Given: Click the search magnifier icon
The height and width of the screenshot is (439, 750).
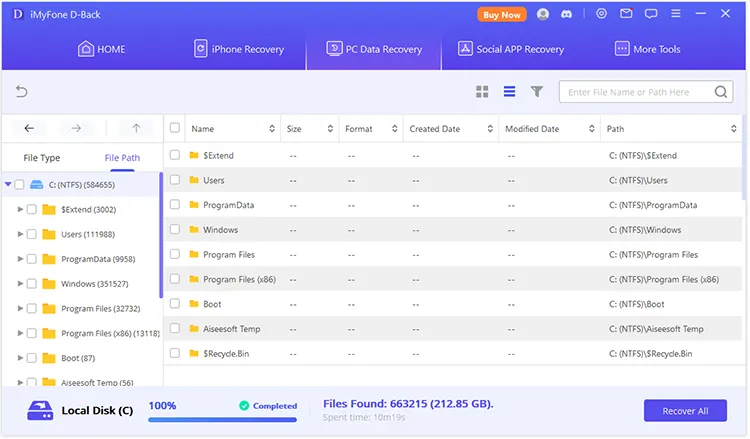Looking at the screenshot, I should (x=721, y=91).
